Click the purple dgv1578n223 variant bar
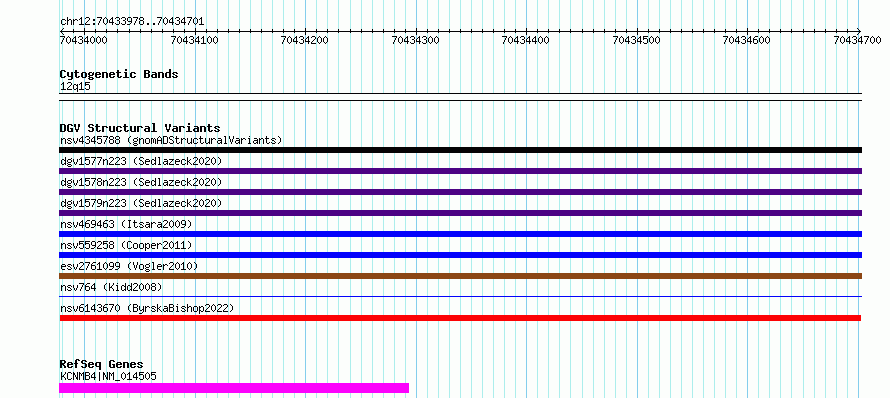This screenshot has width=890, height=398. click(460, 192)
